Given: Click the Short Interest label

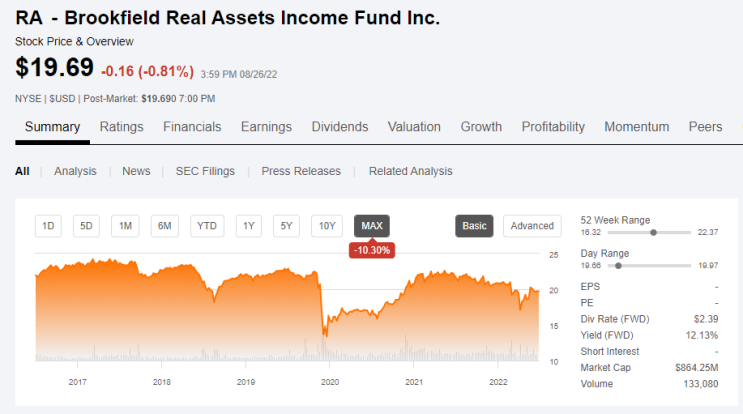Looking at the screenshot, I should pyautogui.click(x=610, y=351).
